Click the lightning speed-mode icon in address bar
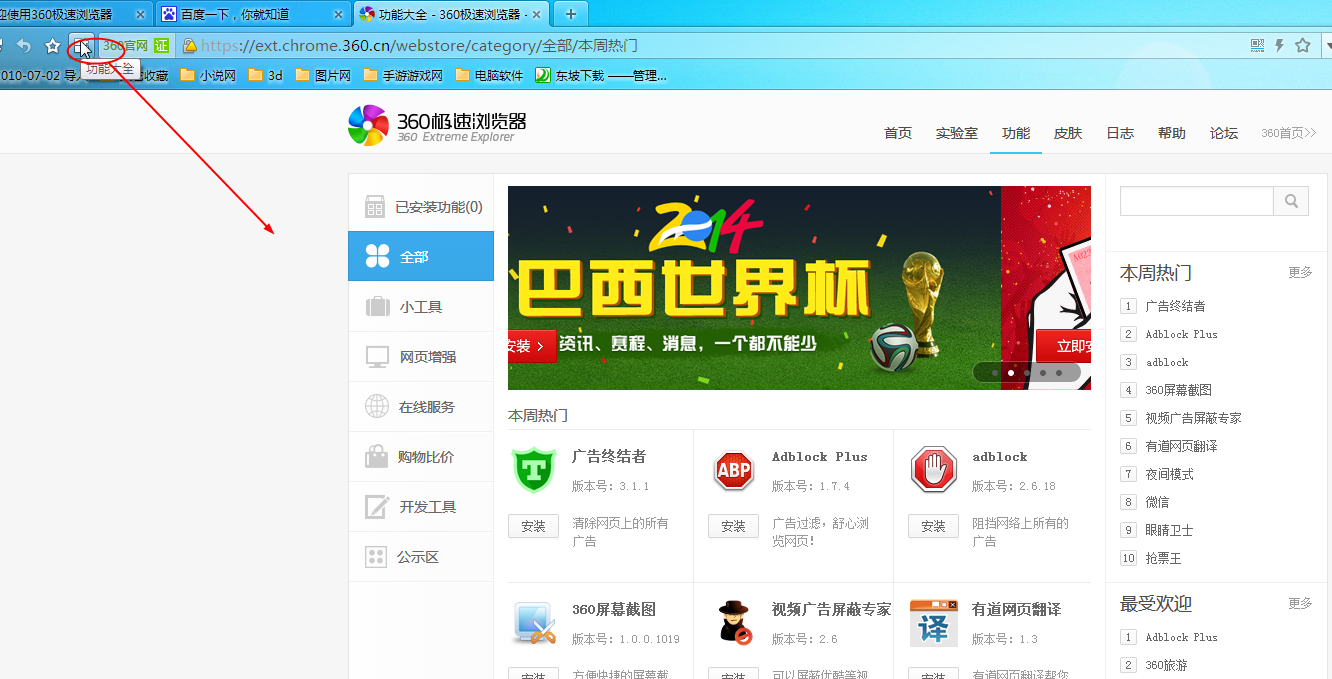The image size is (1332, 679). (x=1279, y=45)
